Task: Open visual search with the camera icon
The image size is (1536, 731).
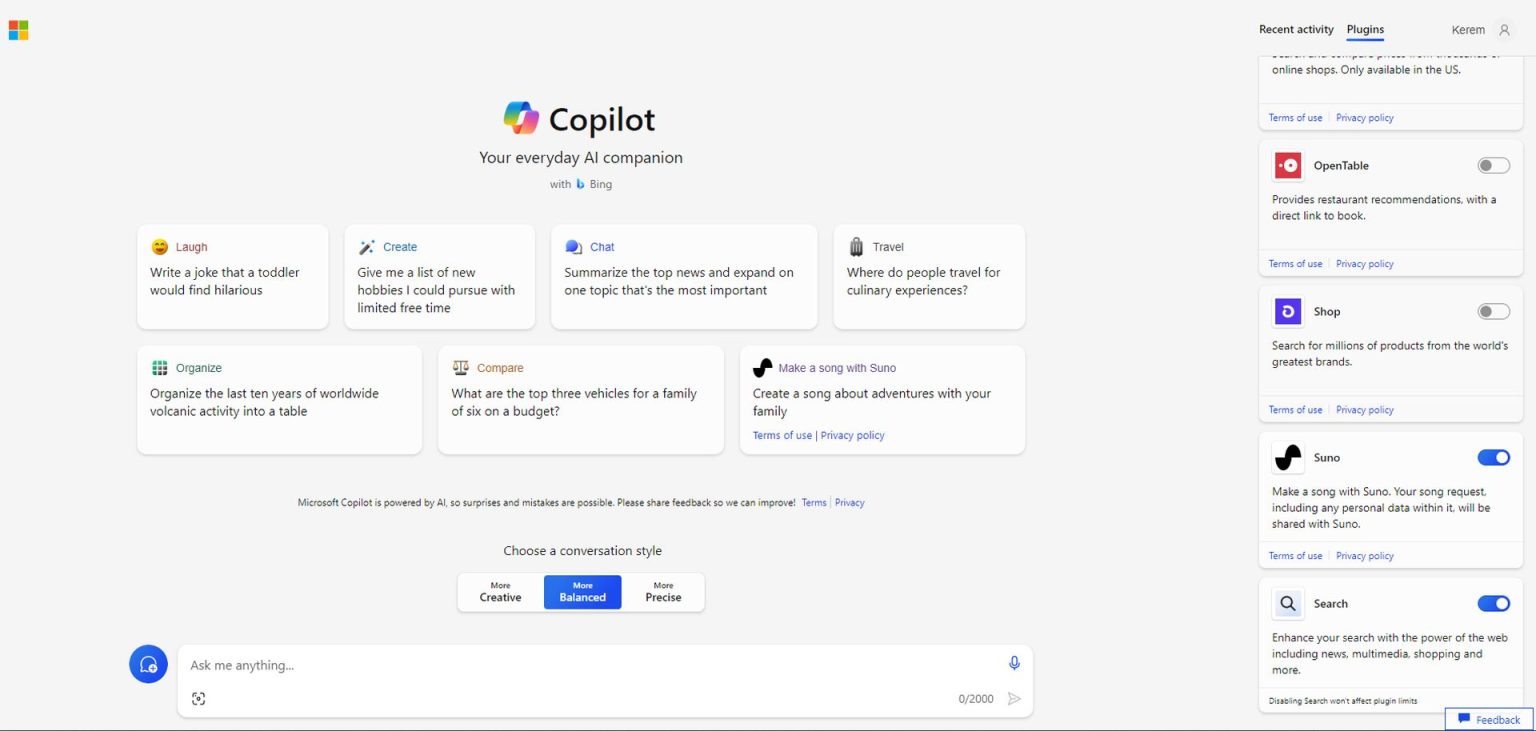Action: point(198,698)
